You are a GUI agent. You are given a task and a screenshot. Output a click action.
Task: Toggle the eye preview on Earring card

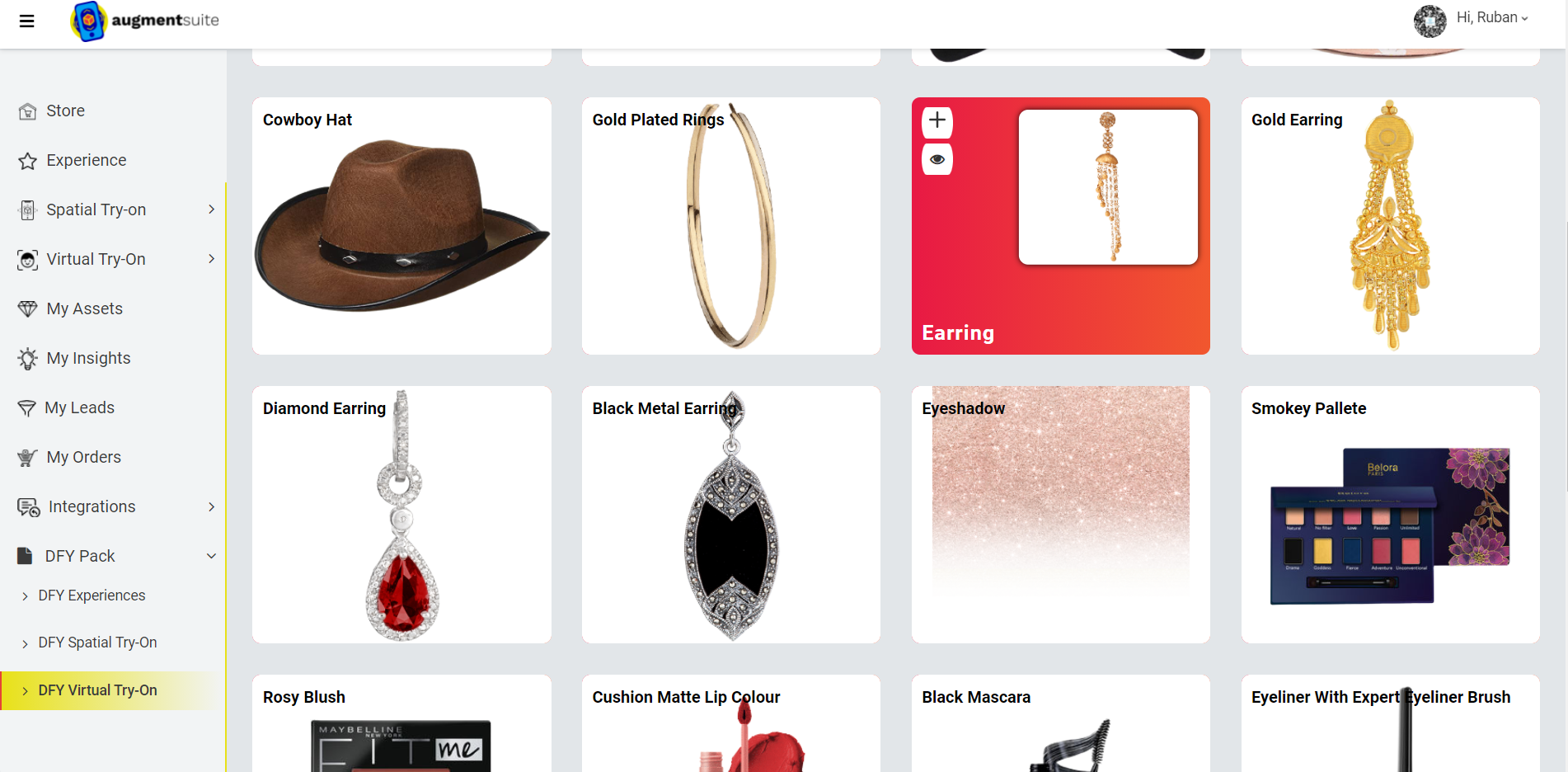click(x=937, y=159)
